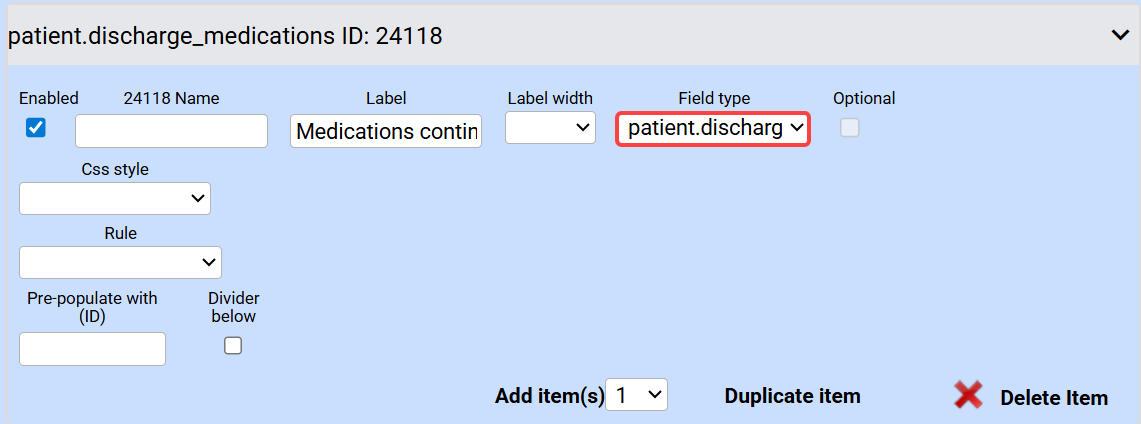Image resolution: width=1141 pixels, height=424 pixels.
Task: Open the Label width dropdown
Action: click(x=550, y=128)
